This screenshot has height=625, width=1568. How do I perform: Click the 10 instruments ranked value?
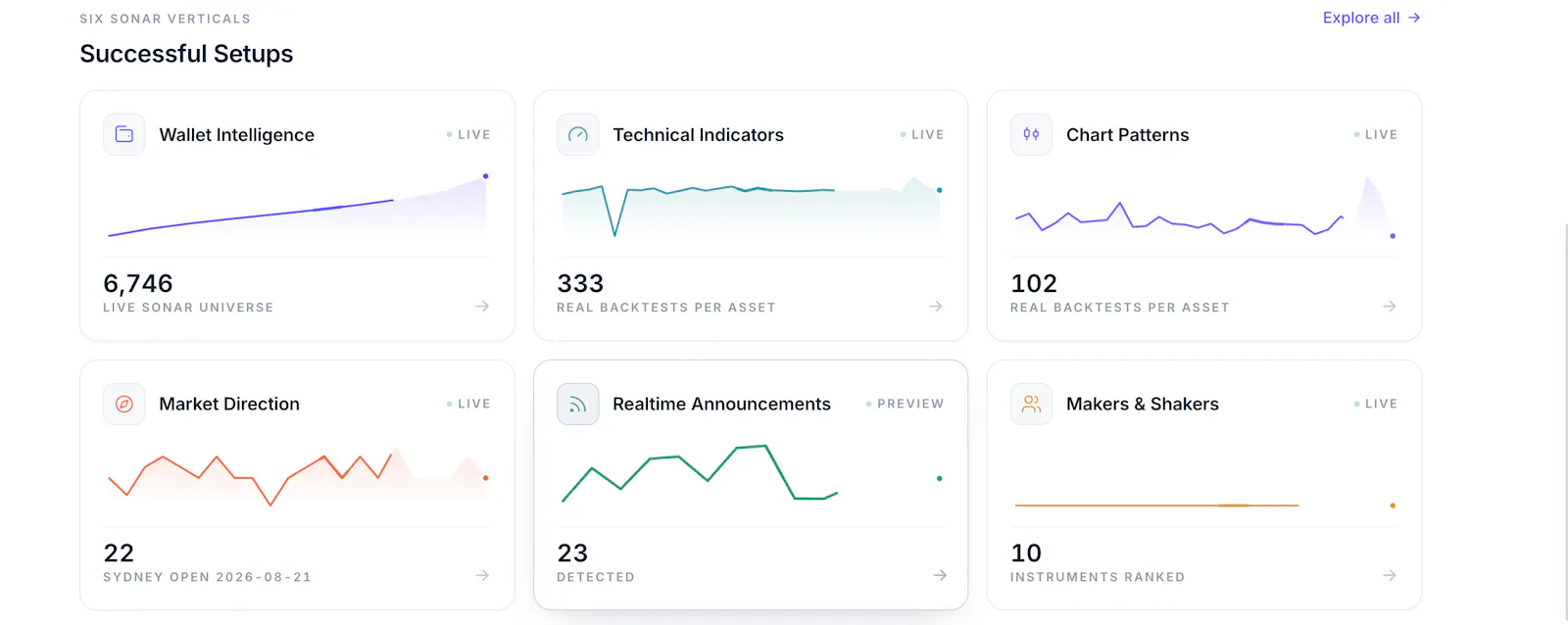(x=1026, y=553)
